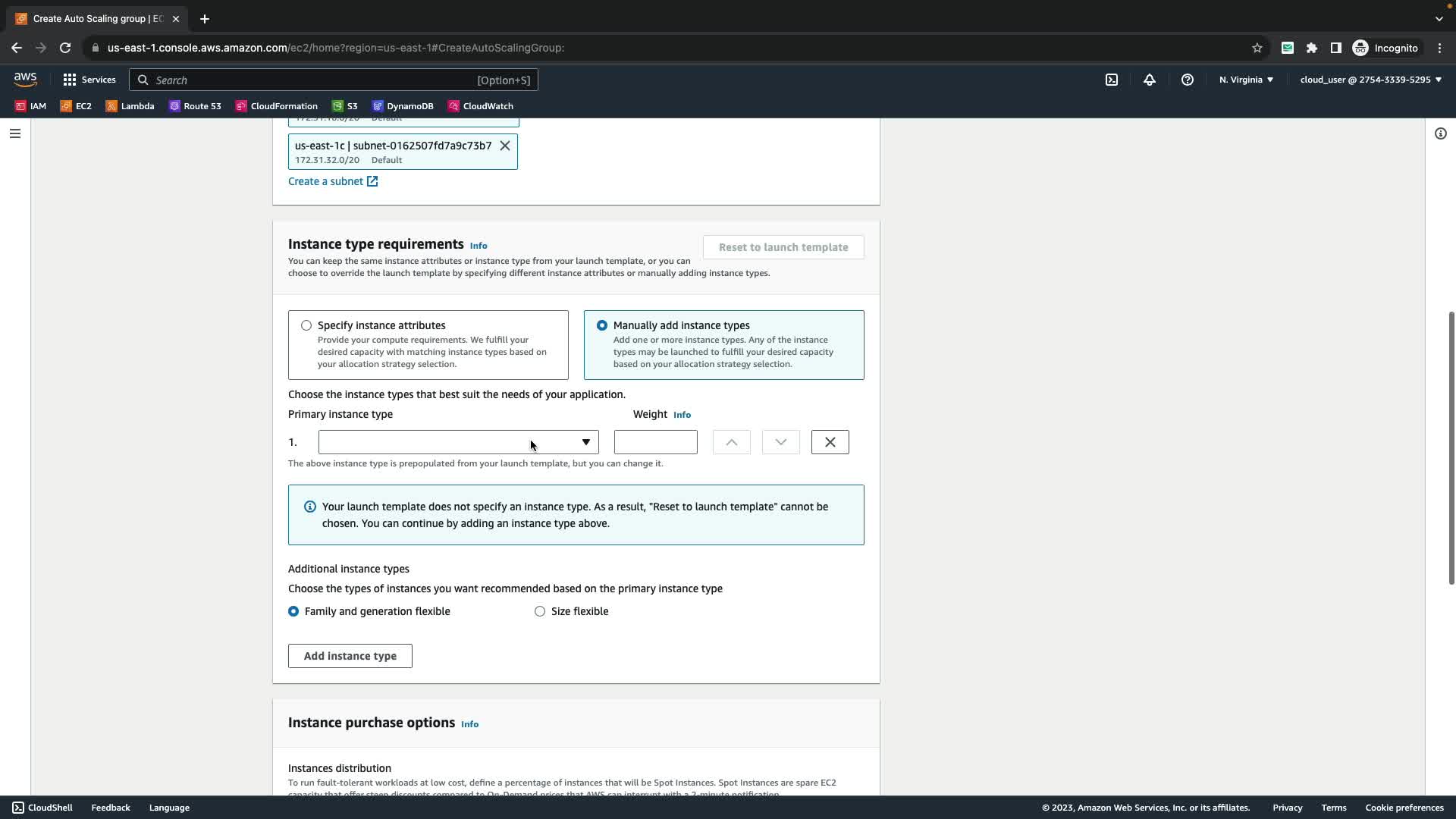Open the CloudFormation bookmark shortcut
1456x819 pixels.
[x=277, y=106]
